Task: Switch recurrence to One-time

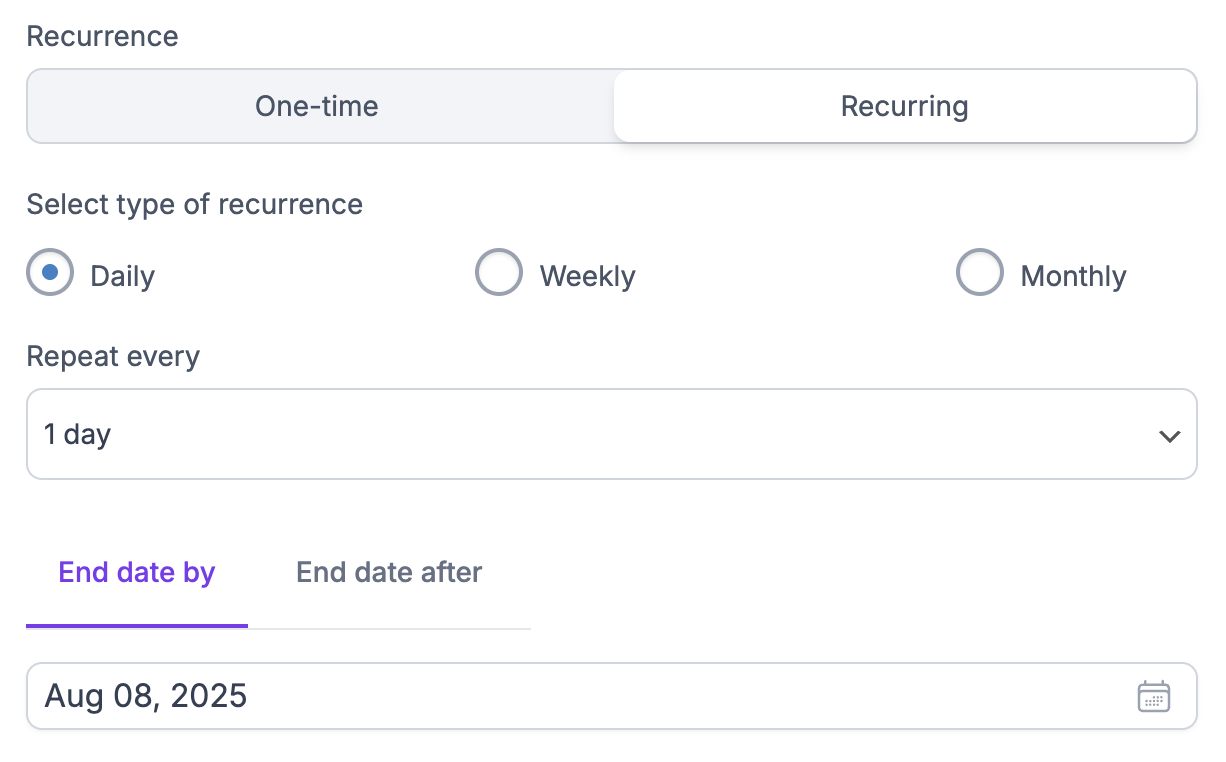Action: [317, 106]
